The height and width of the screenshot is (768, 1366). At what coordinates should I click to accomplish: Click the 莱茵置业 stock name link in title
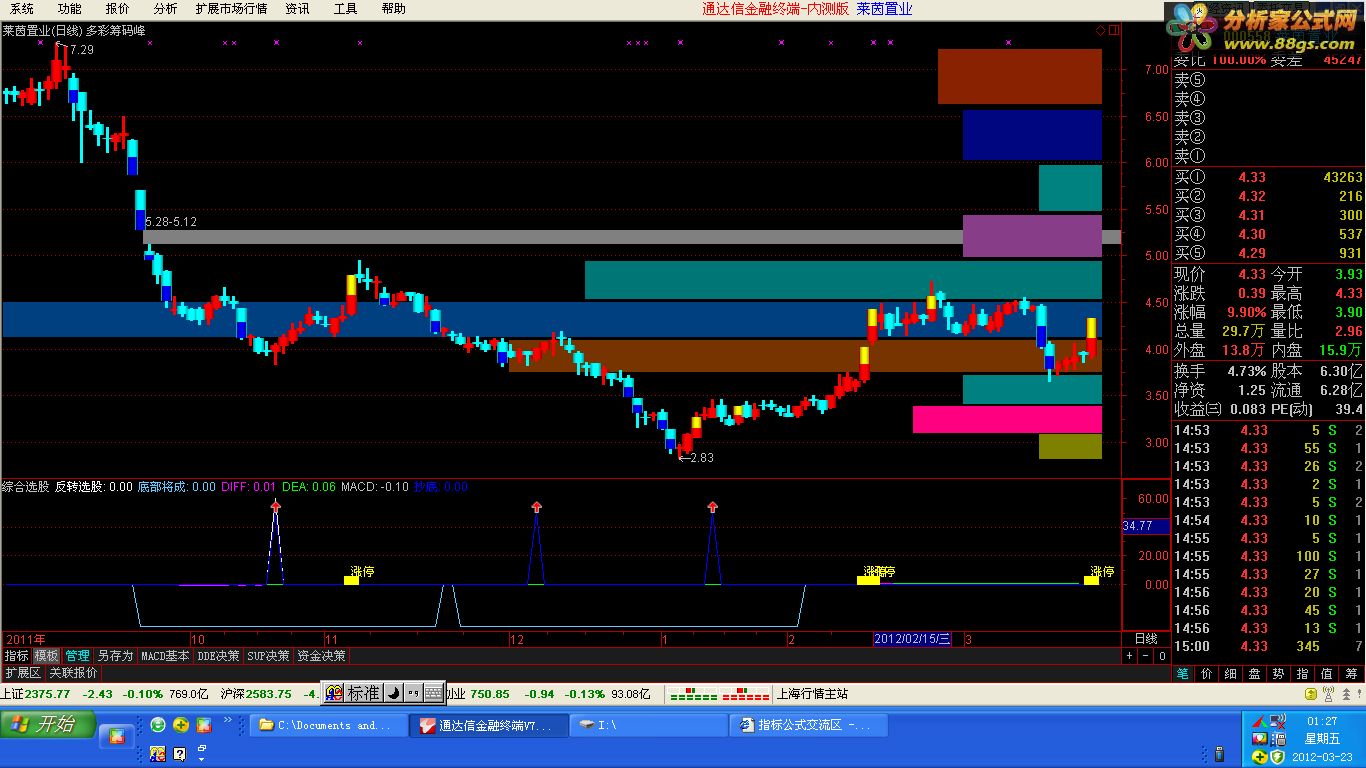(x=885, y=9)
